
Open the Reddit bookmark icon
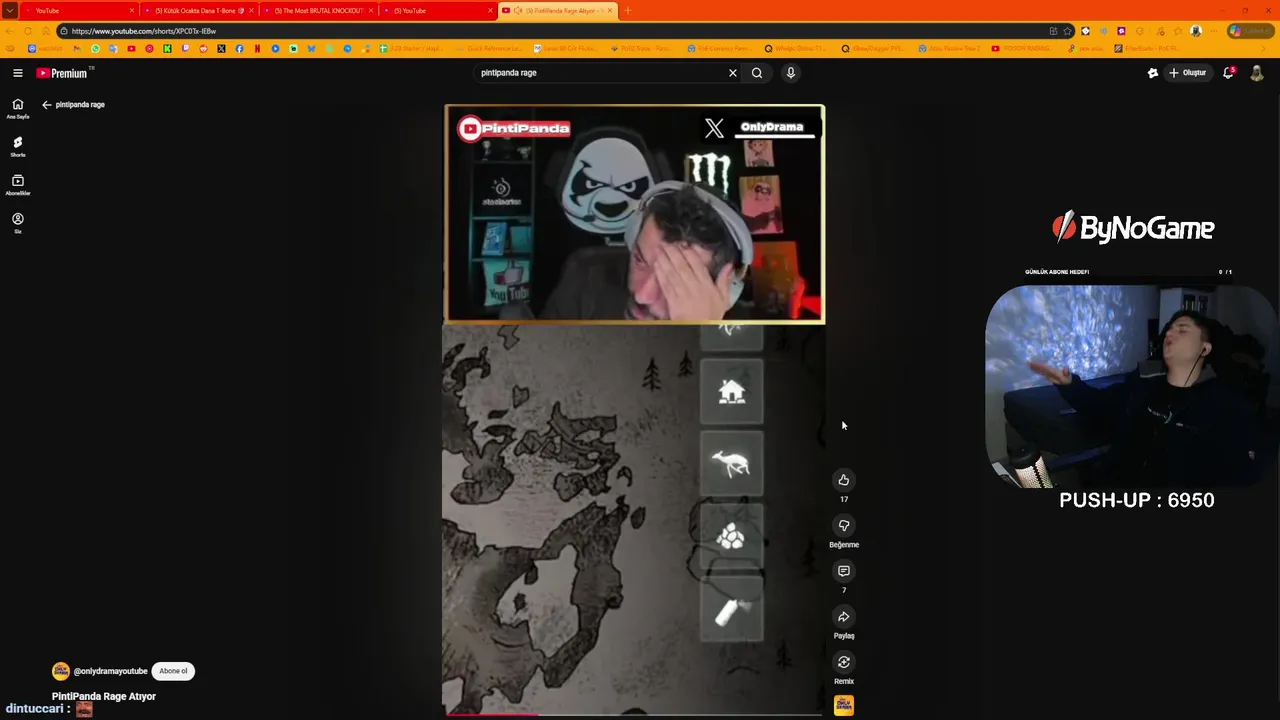pos(203,48)
